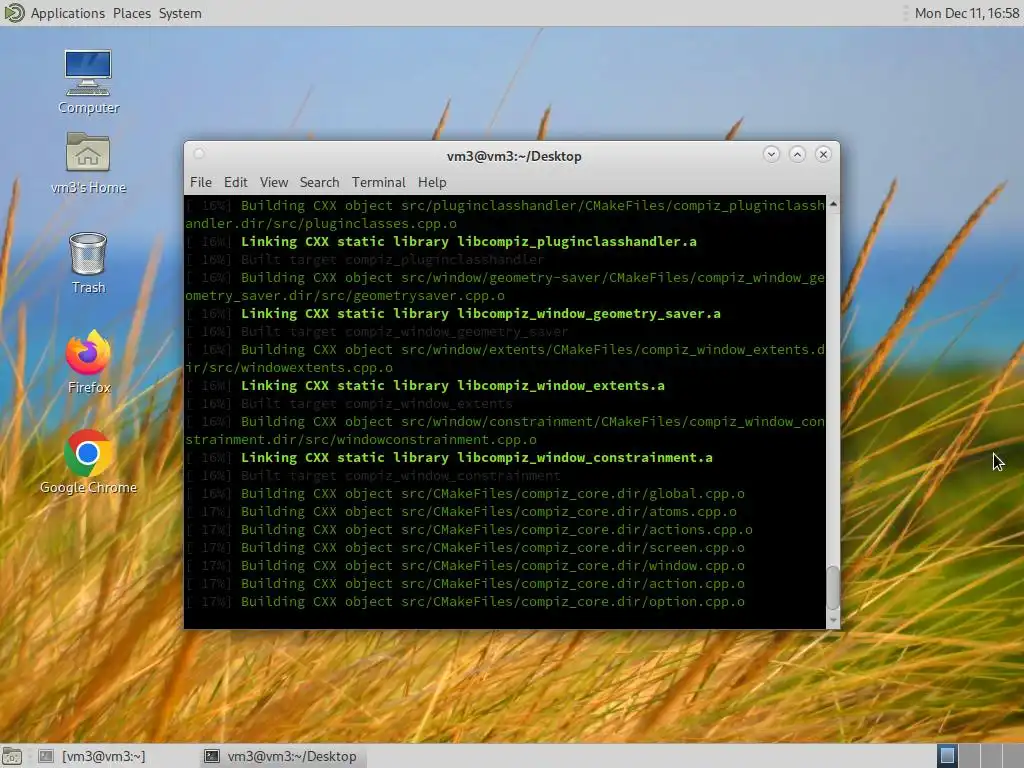
Task: Click the terminal scrollbar down arrow
Action: point(833,620)
